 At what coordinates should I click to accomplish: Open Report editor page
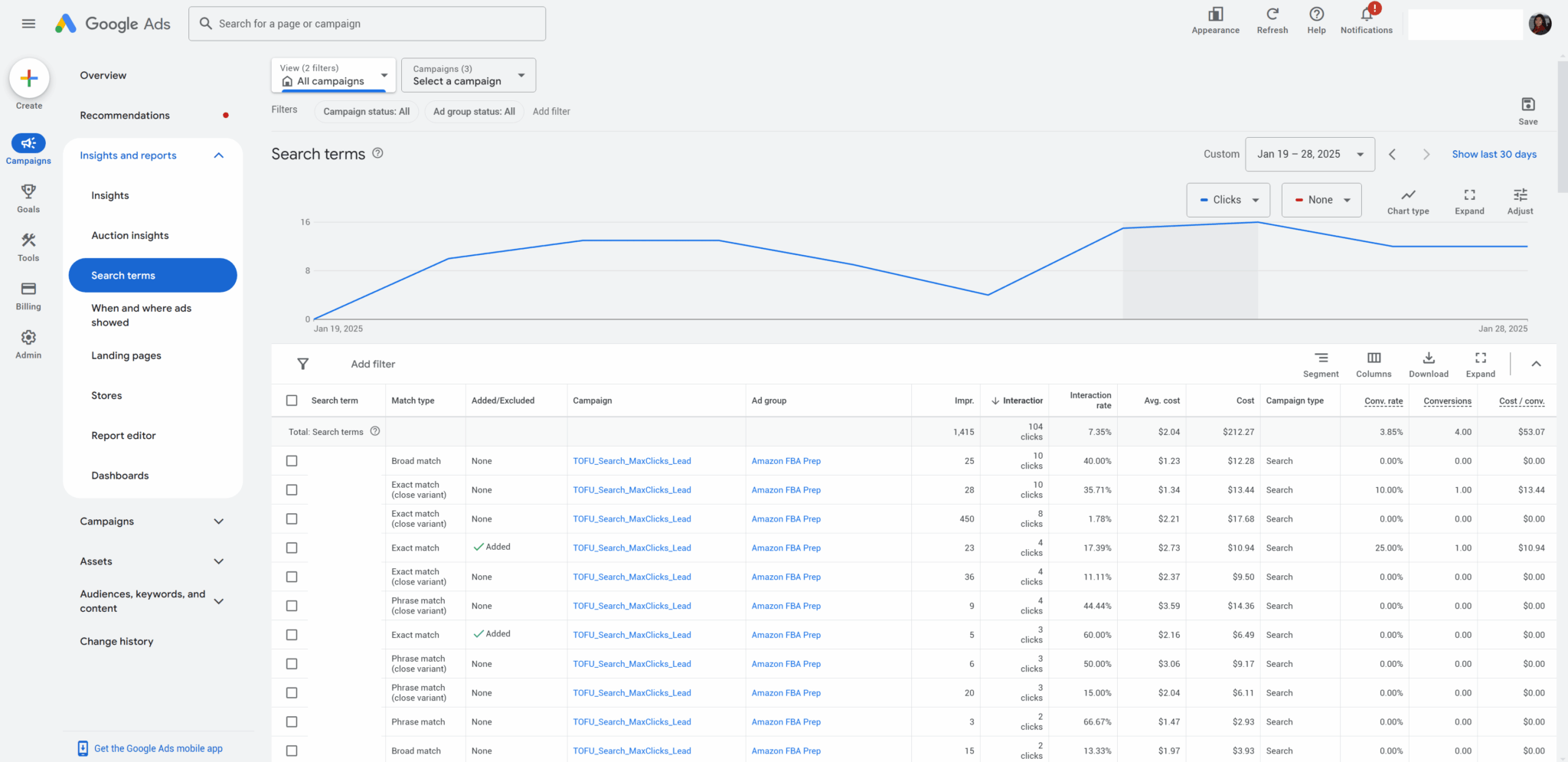click(123, 436)
